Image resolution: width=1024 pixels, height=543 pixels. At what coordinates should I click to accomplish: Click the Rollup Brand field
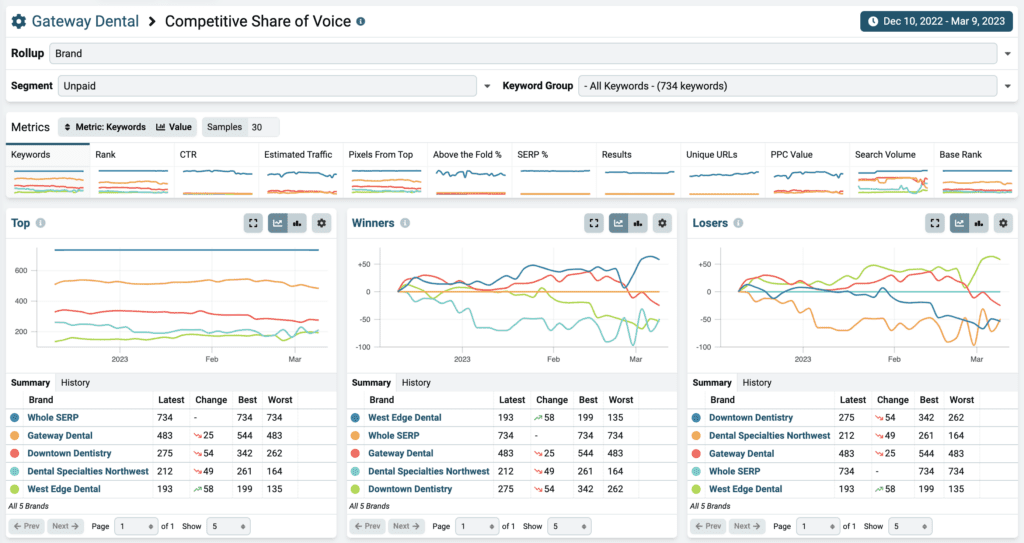pyautogui.click(x=523, y=54)
